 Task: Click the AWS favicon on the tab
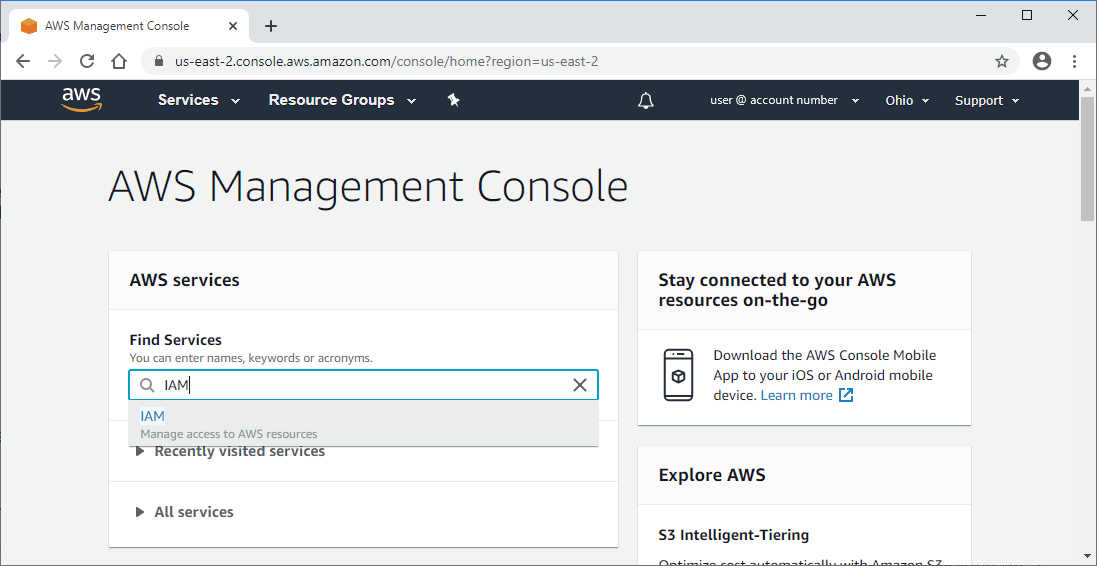click(x=29, y=26)
